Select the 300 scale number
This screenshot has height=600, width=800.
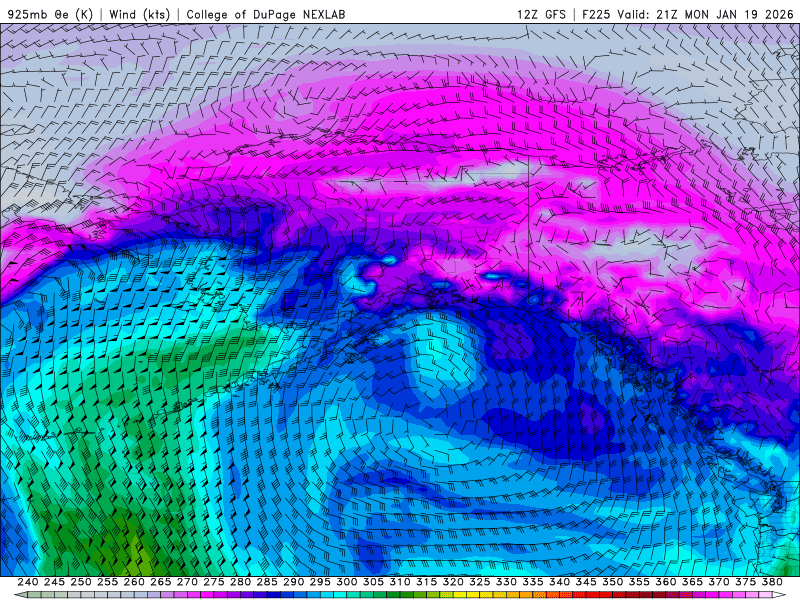coord(347,582)
